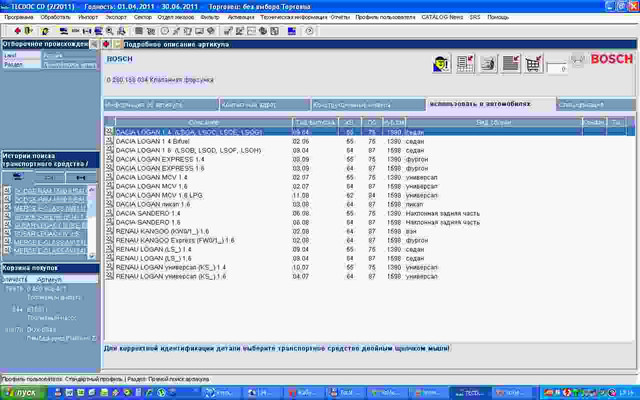This screenshot has width=640, height=400.
Task: Open the Отдел заказов menu
Action: coord(176,17)
